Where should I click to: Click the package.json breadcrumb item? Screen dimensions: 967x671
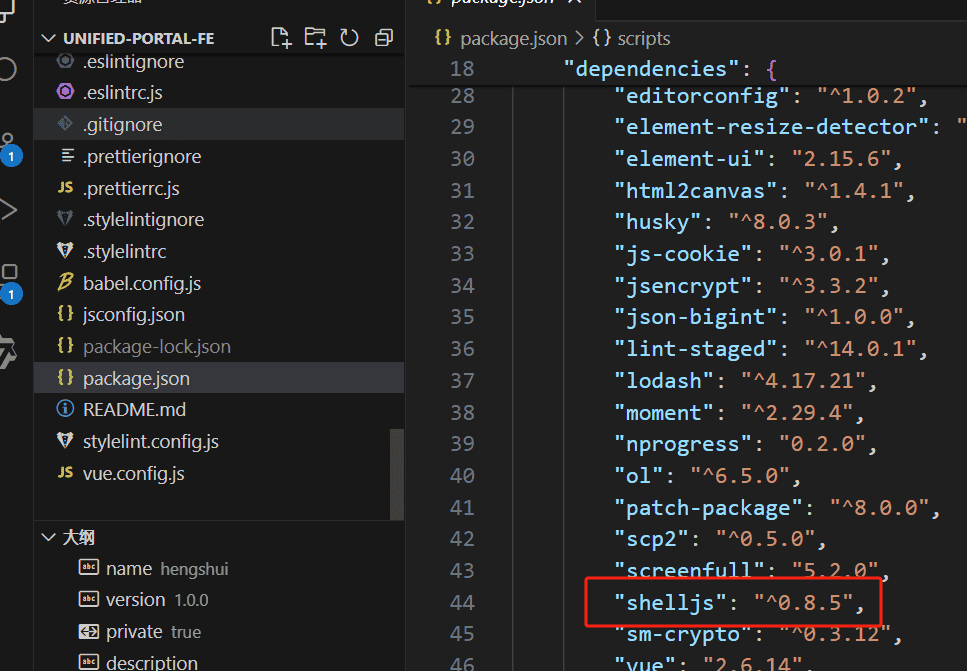click(x=513, y=38)
